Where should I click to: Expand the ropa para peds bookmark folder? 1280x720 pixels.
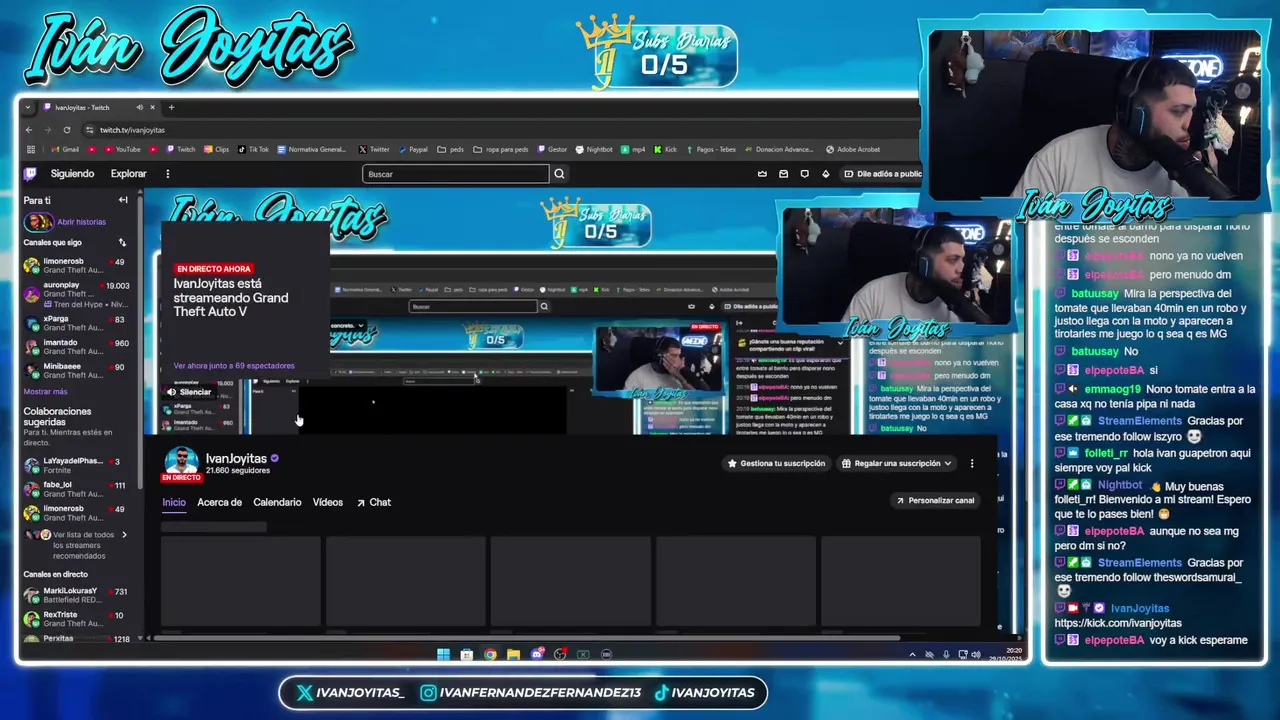(500, 150)
